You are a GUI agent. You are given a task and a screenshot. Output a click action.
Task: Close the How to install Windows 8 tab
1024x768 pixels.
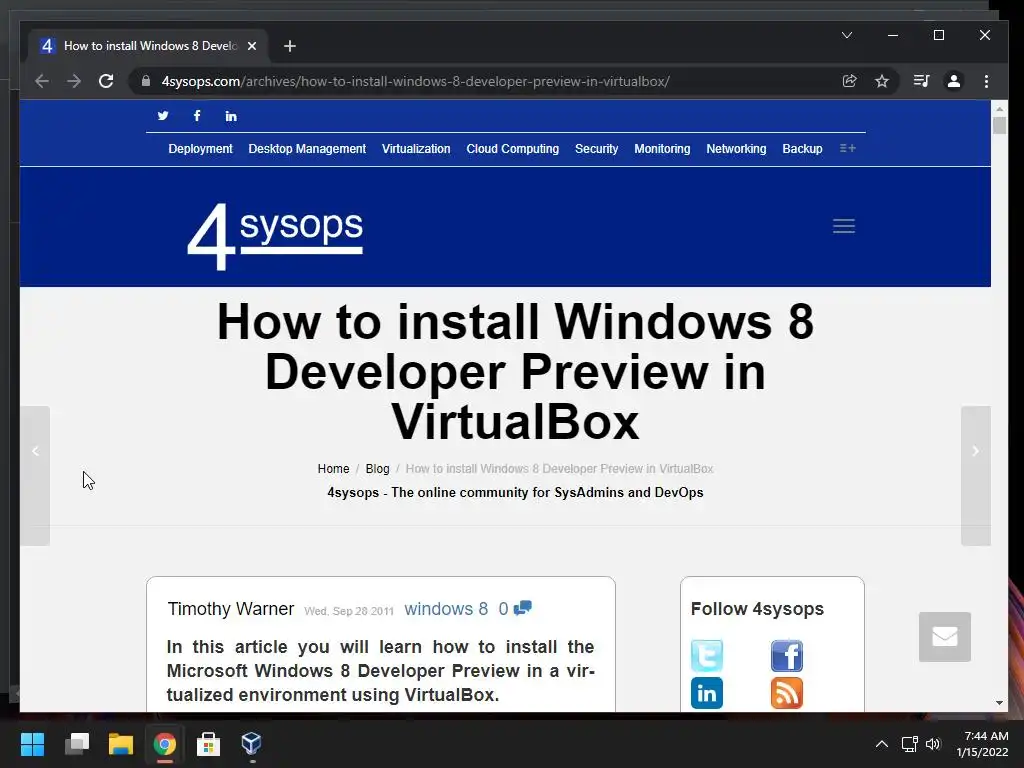click(252, 46)
